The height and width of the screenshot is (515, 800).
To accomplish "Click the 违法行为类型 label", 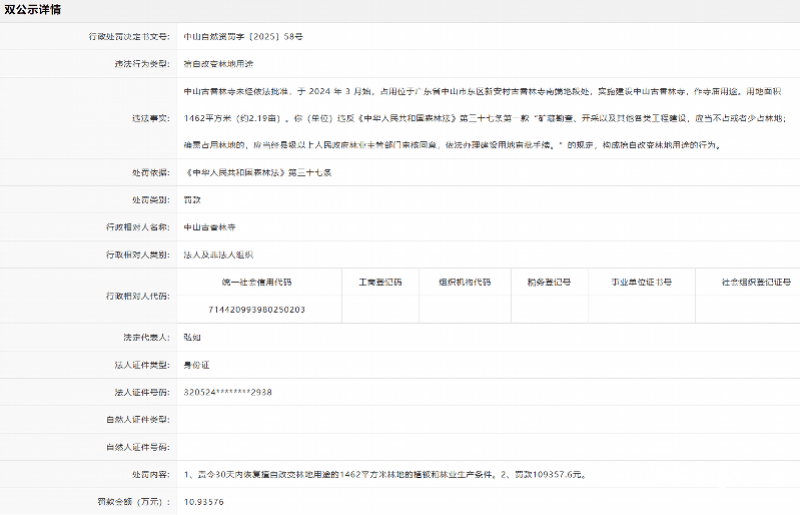I will 142,64.
